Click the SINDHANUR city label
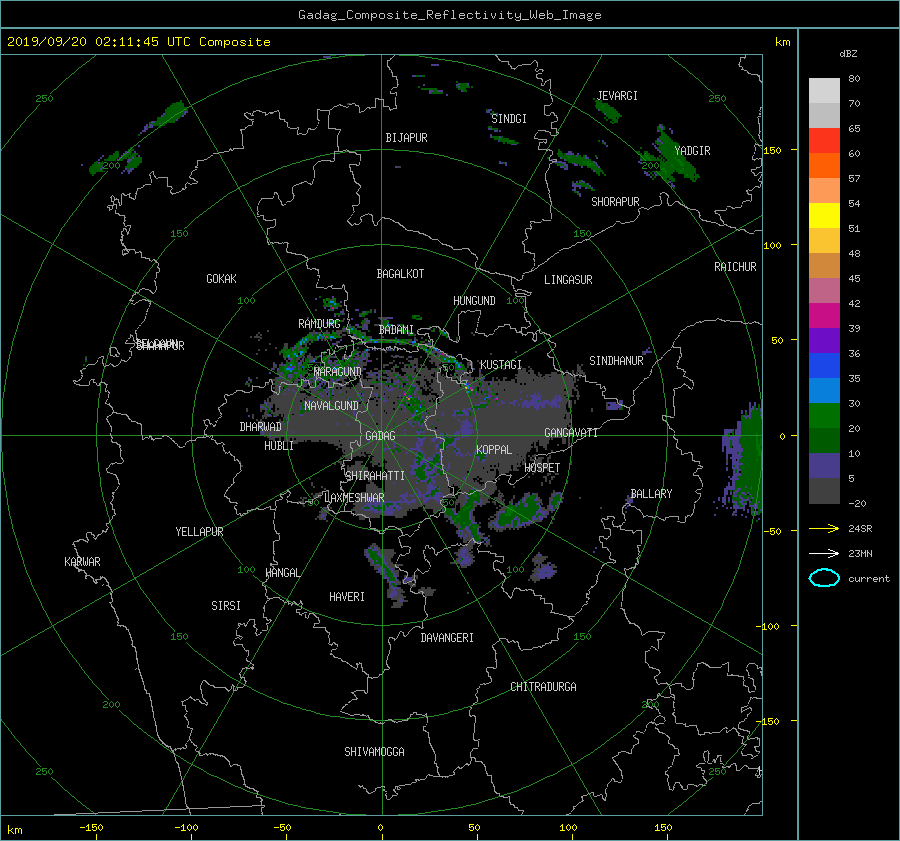This screenshot has height=841, width=900. [616, 361]
